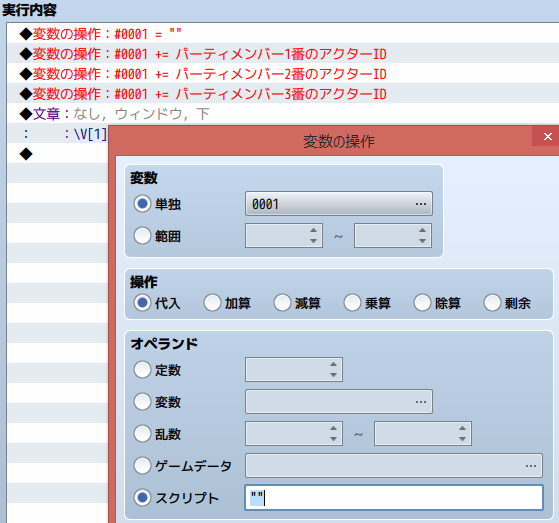This screenshot has height=523, width=559.
Task: Click the 範囲 end value spinner
Action: pos(393,235)
